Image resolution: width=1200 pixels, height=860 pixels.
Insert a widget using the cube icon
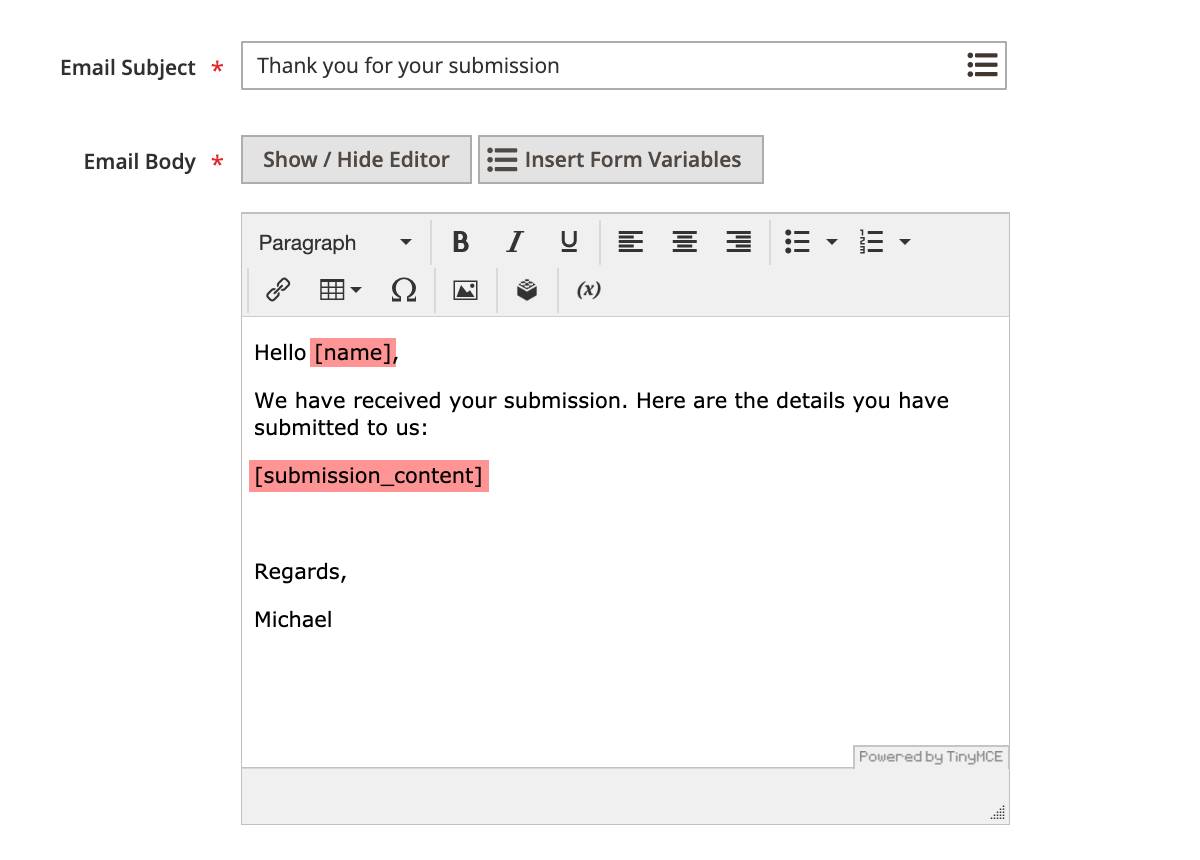coord(527,290)
